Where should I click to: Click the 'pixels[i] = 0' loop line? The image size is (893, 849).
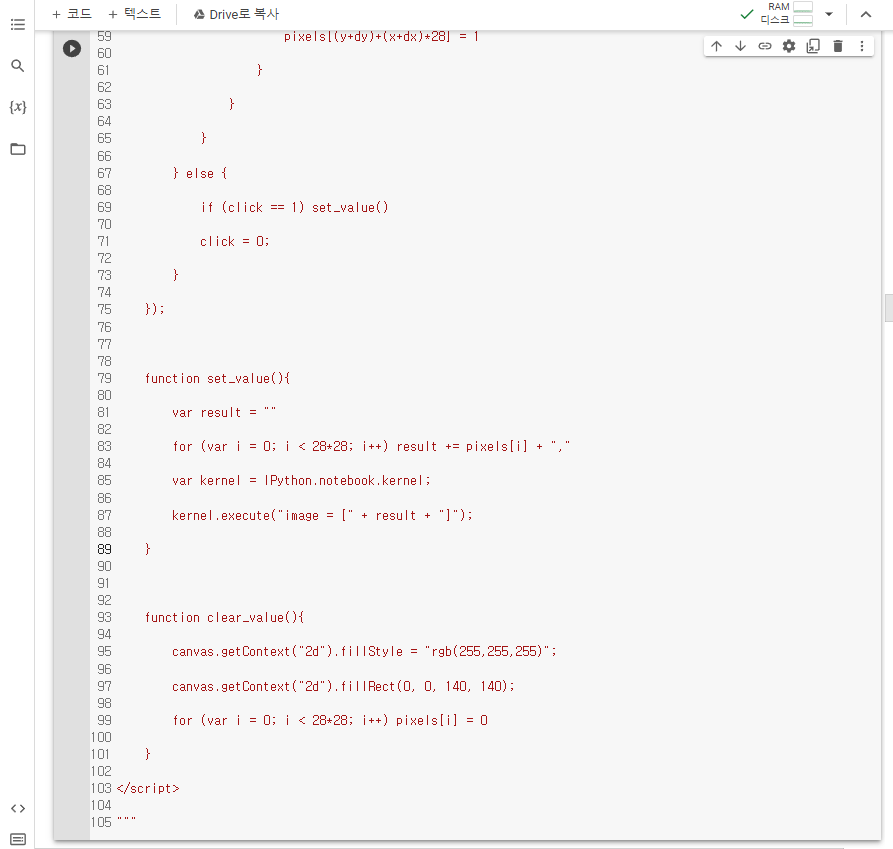pos(330,720)
